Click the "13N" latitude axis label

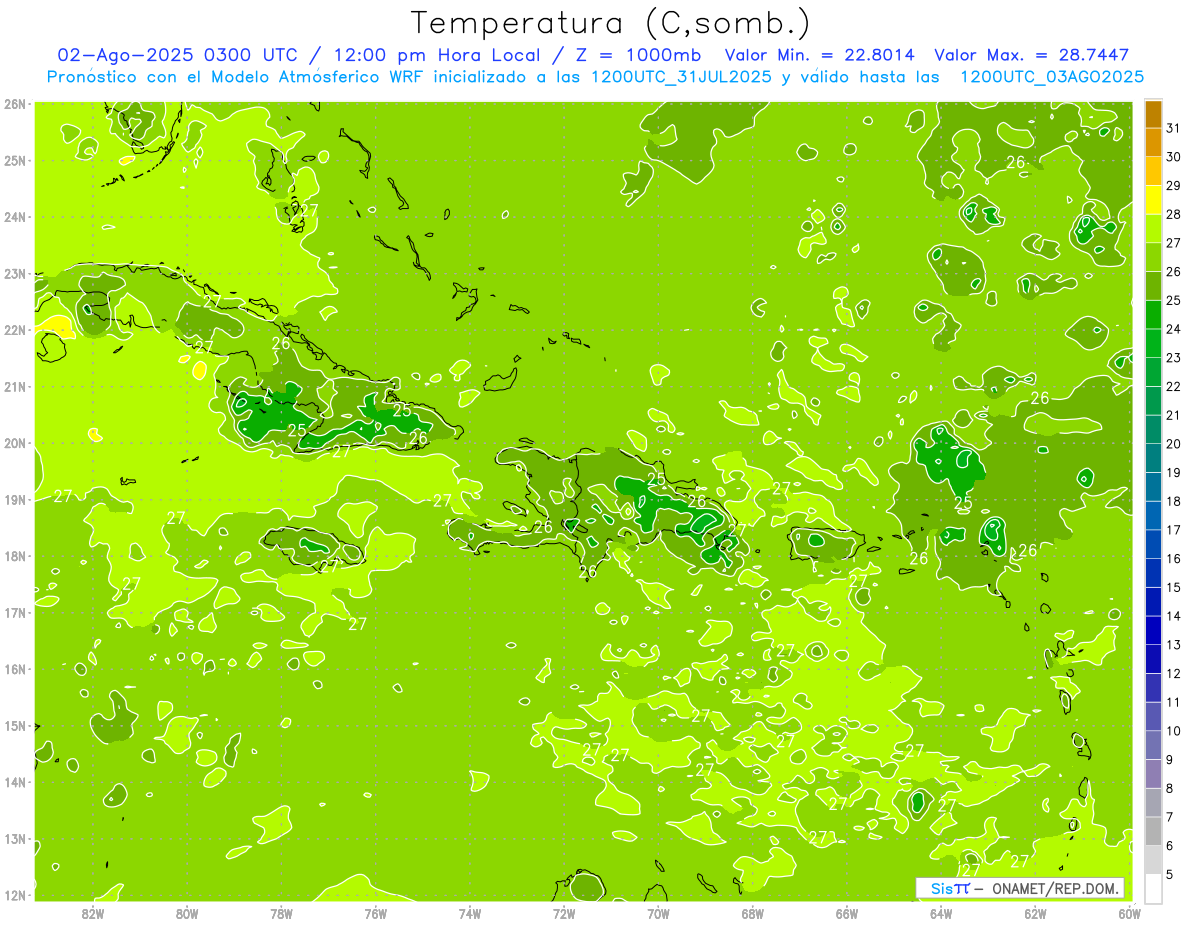(x=14, y=839)
